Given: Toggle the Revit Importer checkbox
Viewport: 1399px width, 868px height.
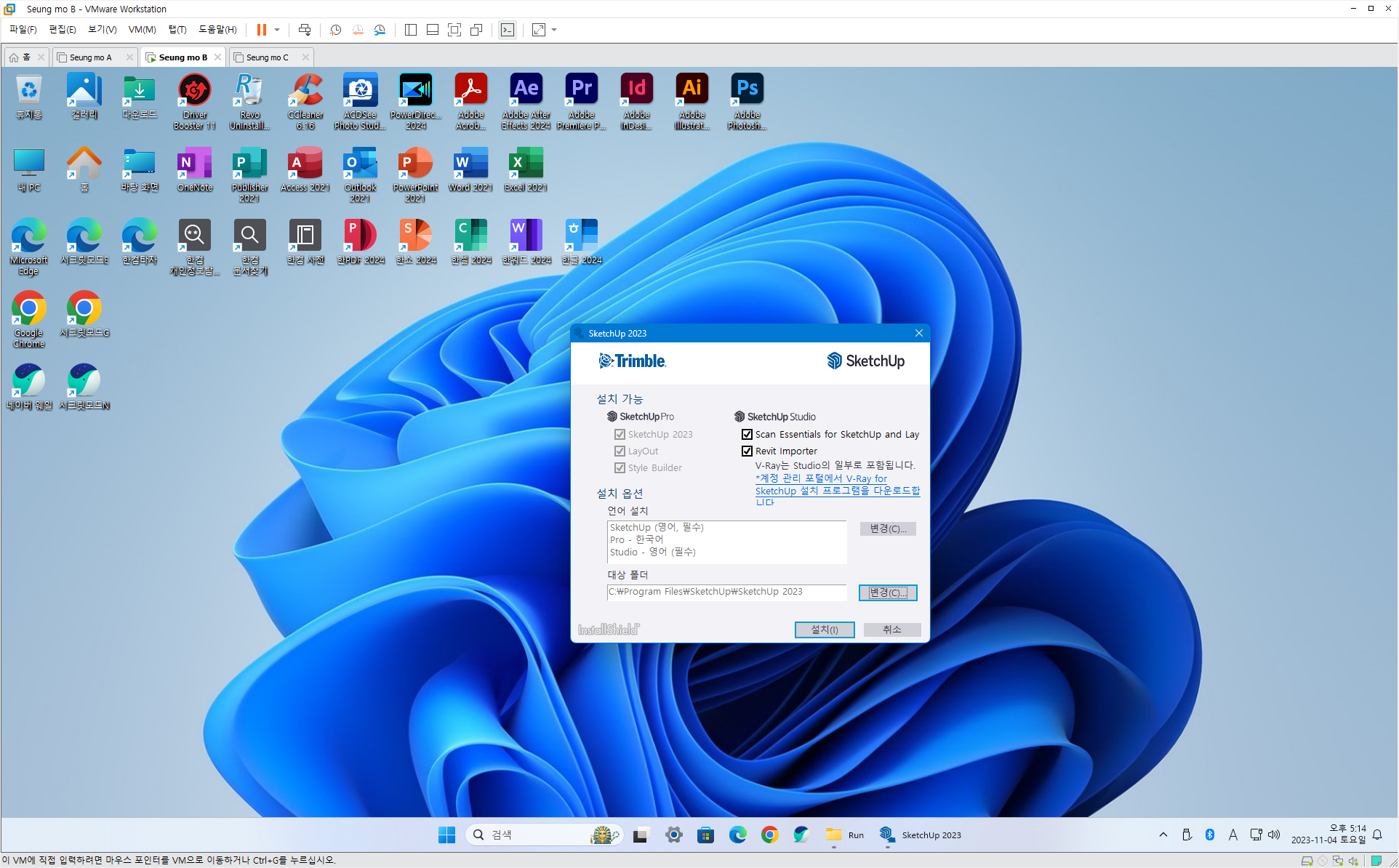Looking at the screenshot, I should pyautogui.click(x=747, y=451).
